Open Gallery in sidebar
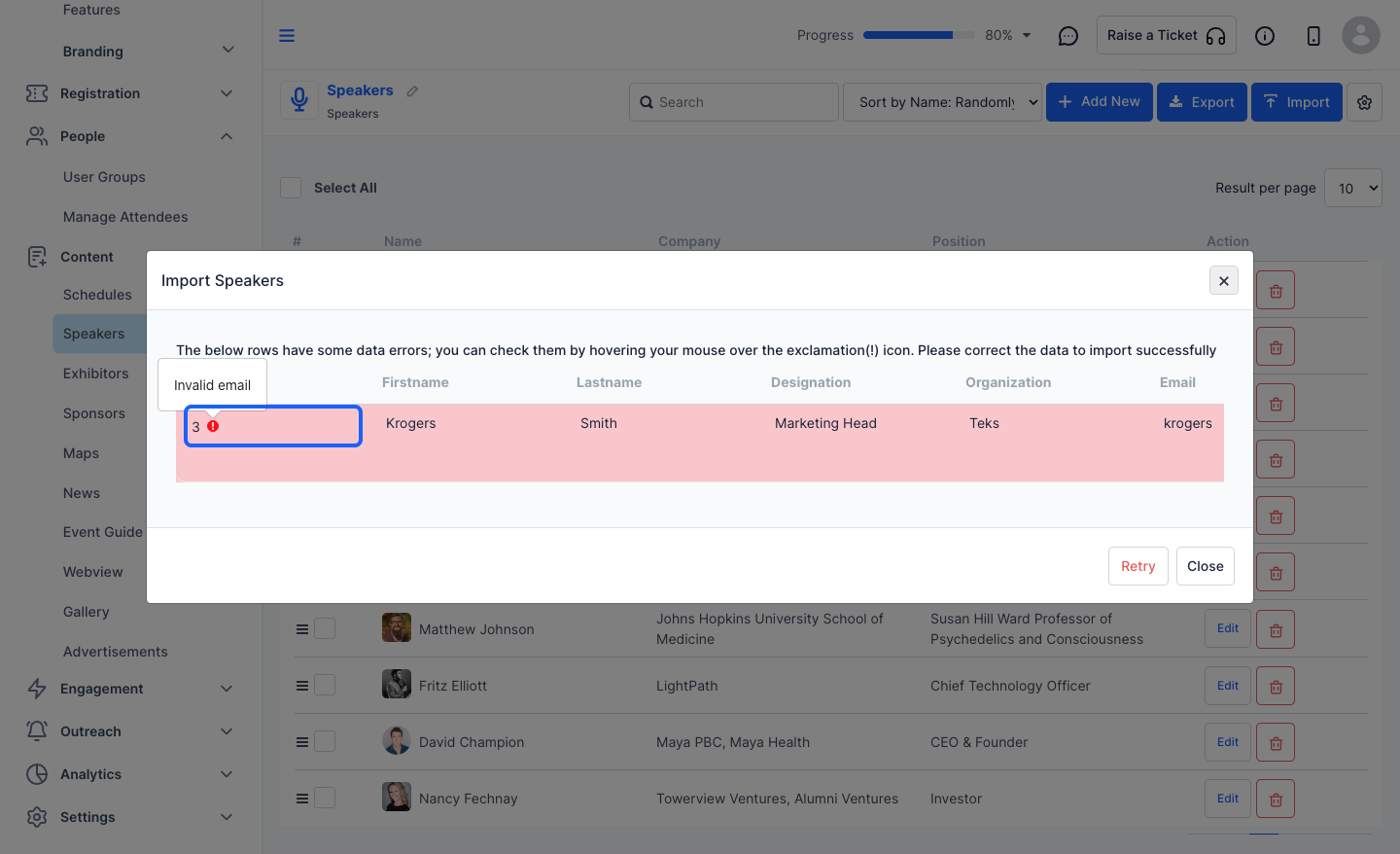Image resolution: width=1400 pixels, height=854 pixels. coord(87,612)
